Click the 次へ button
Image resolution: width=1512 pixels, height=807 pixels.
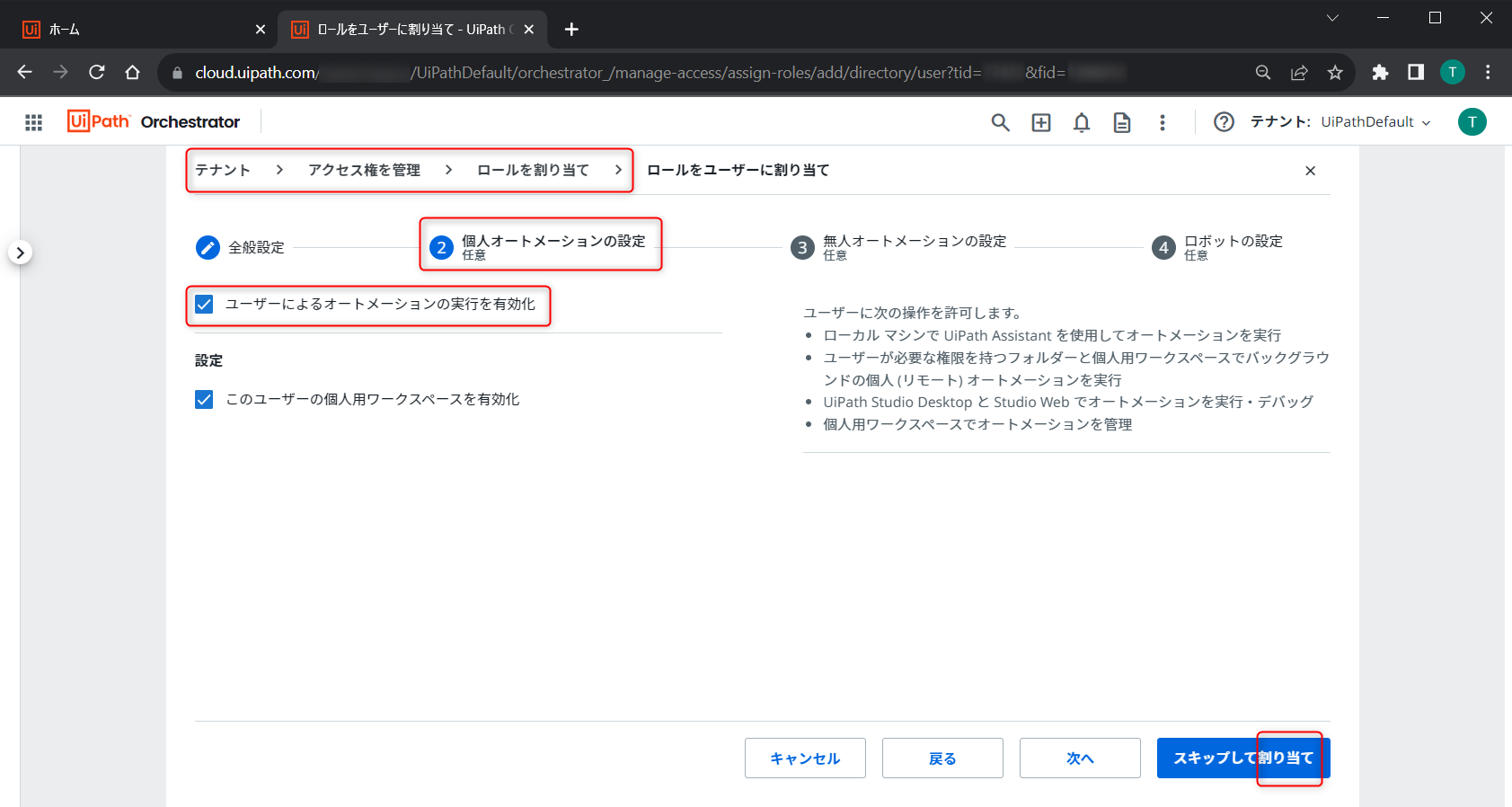coord(1080,758)
